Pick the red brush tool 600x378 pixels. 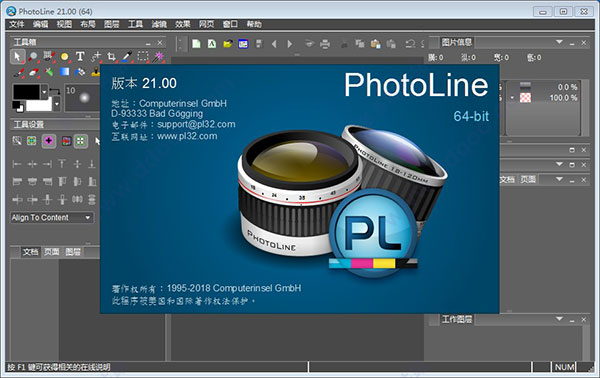18,72
